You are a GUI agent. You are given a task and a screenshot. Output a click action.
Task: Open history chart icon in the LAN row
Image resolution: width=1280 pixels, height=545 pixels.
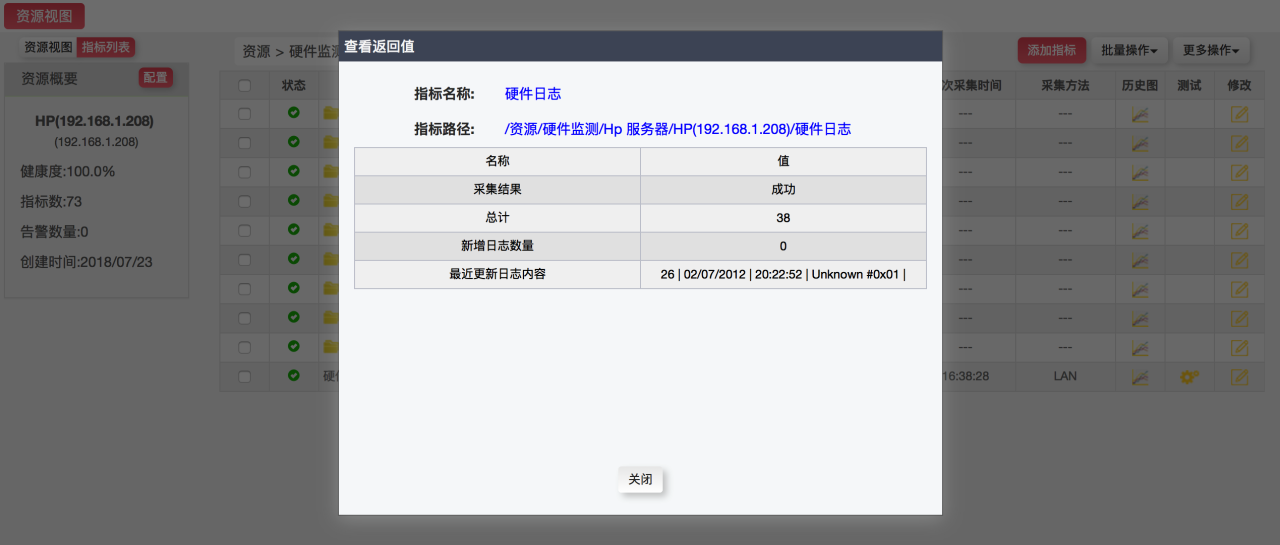click(x=1139, y=377)
